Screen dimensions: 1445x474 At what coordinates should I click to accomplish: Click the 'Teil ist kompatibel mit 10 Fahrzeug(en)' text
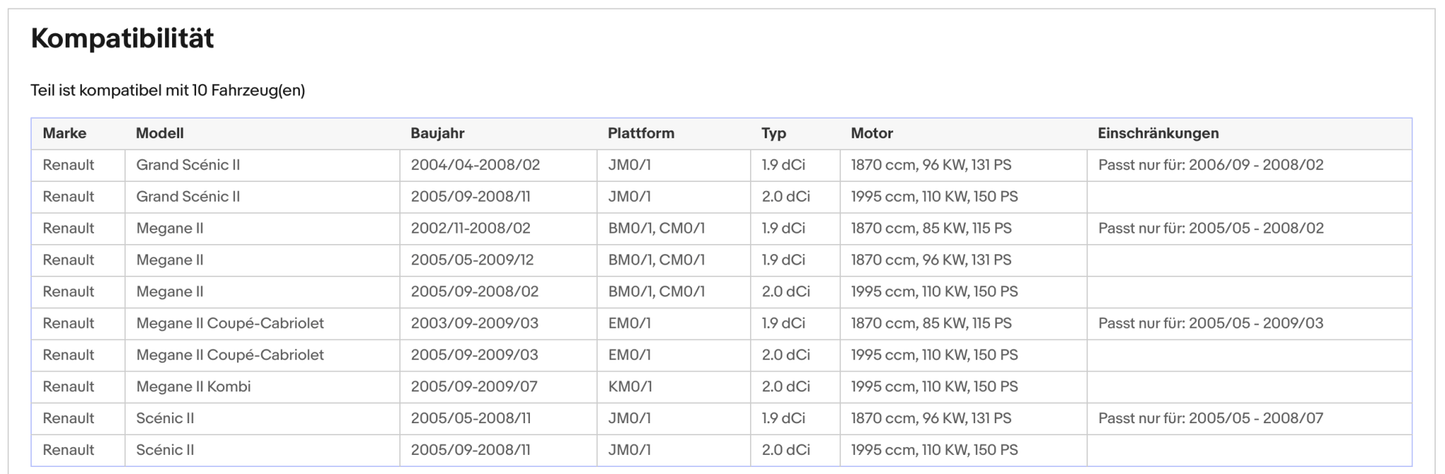pos(168,90)
